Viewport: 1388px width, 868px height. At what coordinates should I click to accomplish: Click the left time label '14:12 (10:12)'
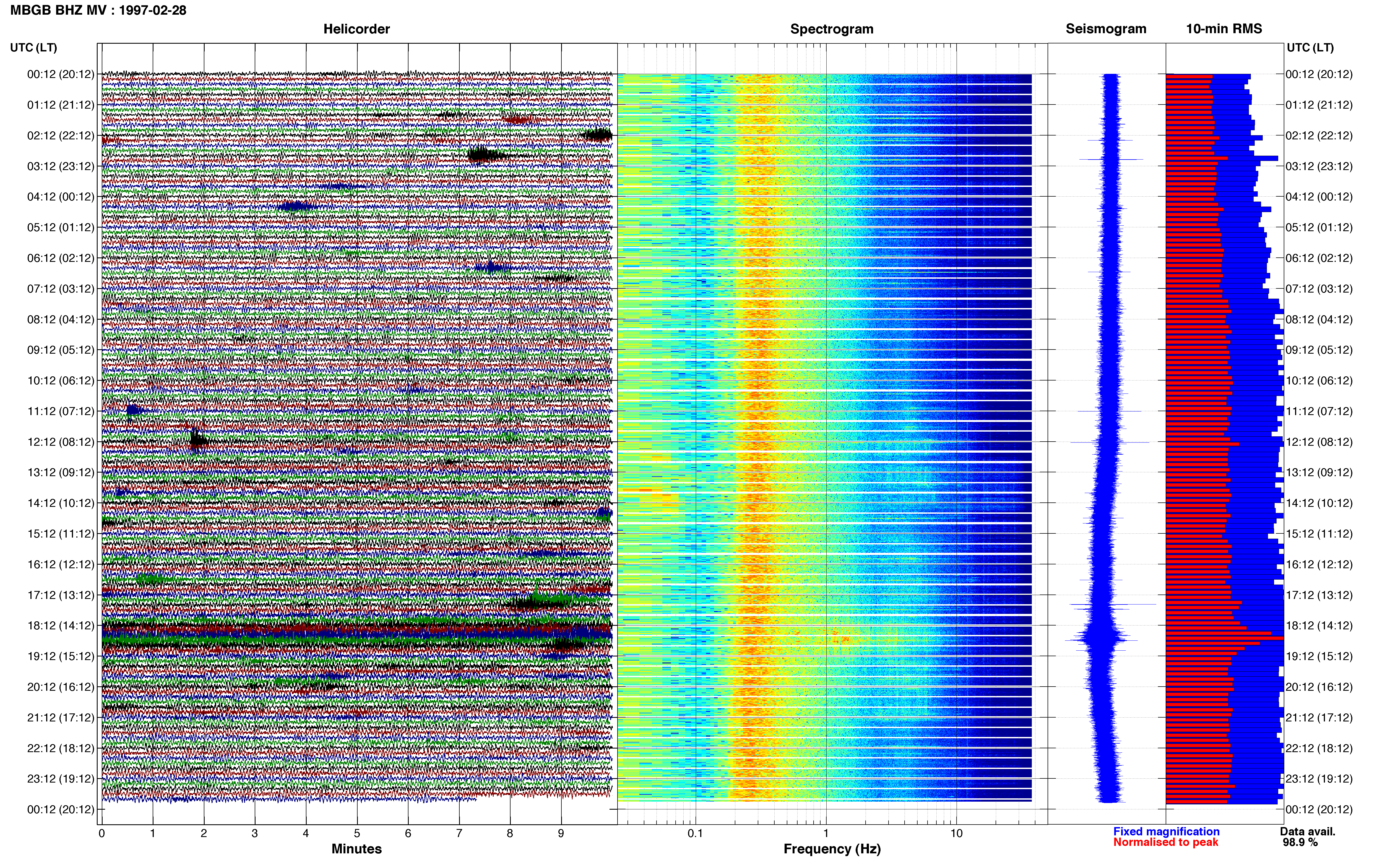coord(61,504)
